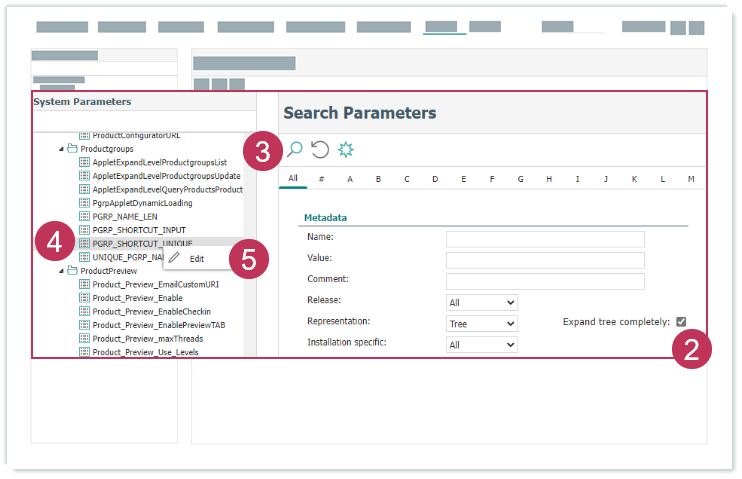The height and width of the screenshot is (479, 742).
Task: Click the Name input field
Action: [x=545, y=239]
